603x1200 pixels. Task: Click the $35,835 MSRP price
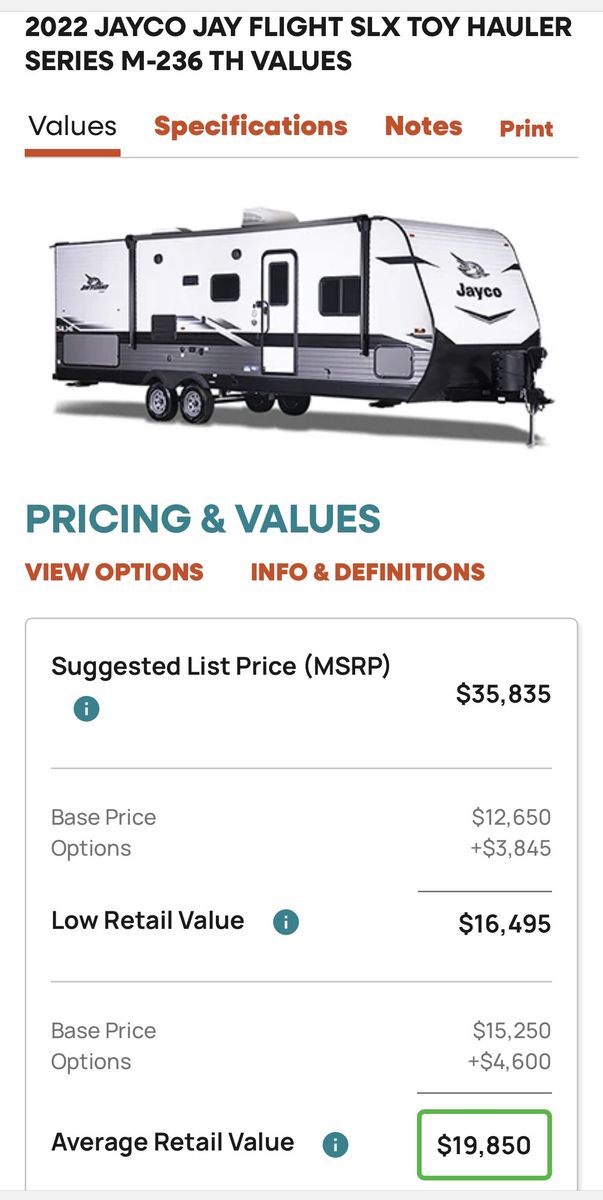coord(503,694)
